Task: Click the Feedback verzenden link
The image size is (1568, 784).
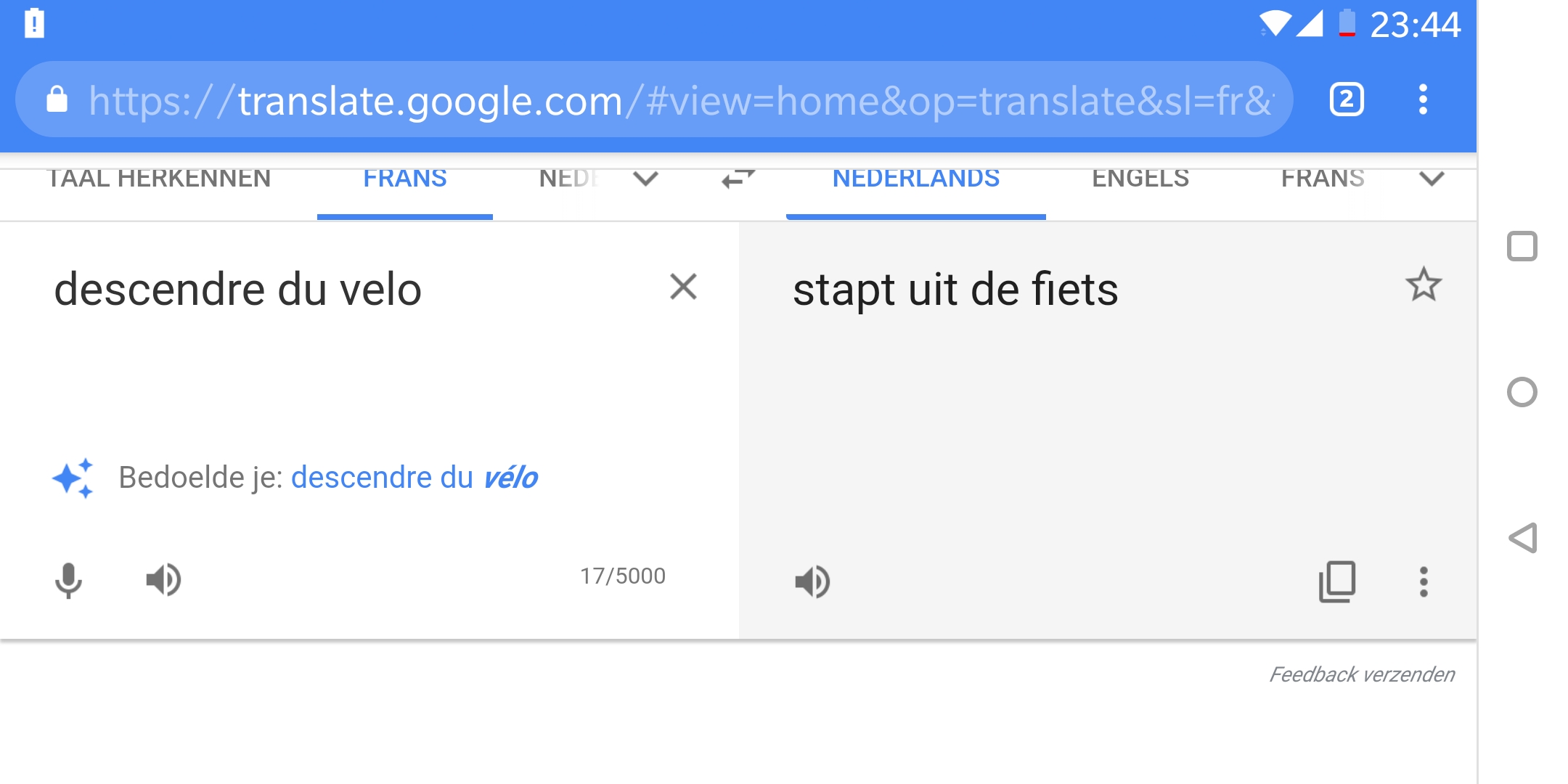Action: click(1361, 674)
